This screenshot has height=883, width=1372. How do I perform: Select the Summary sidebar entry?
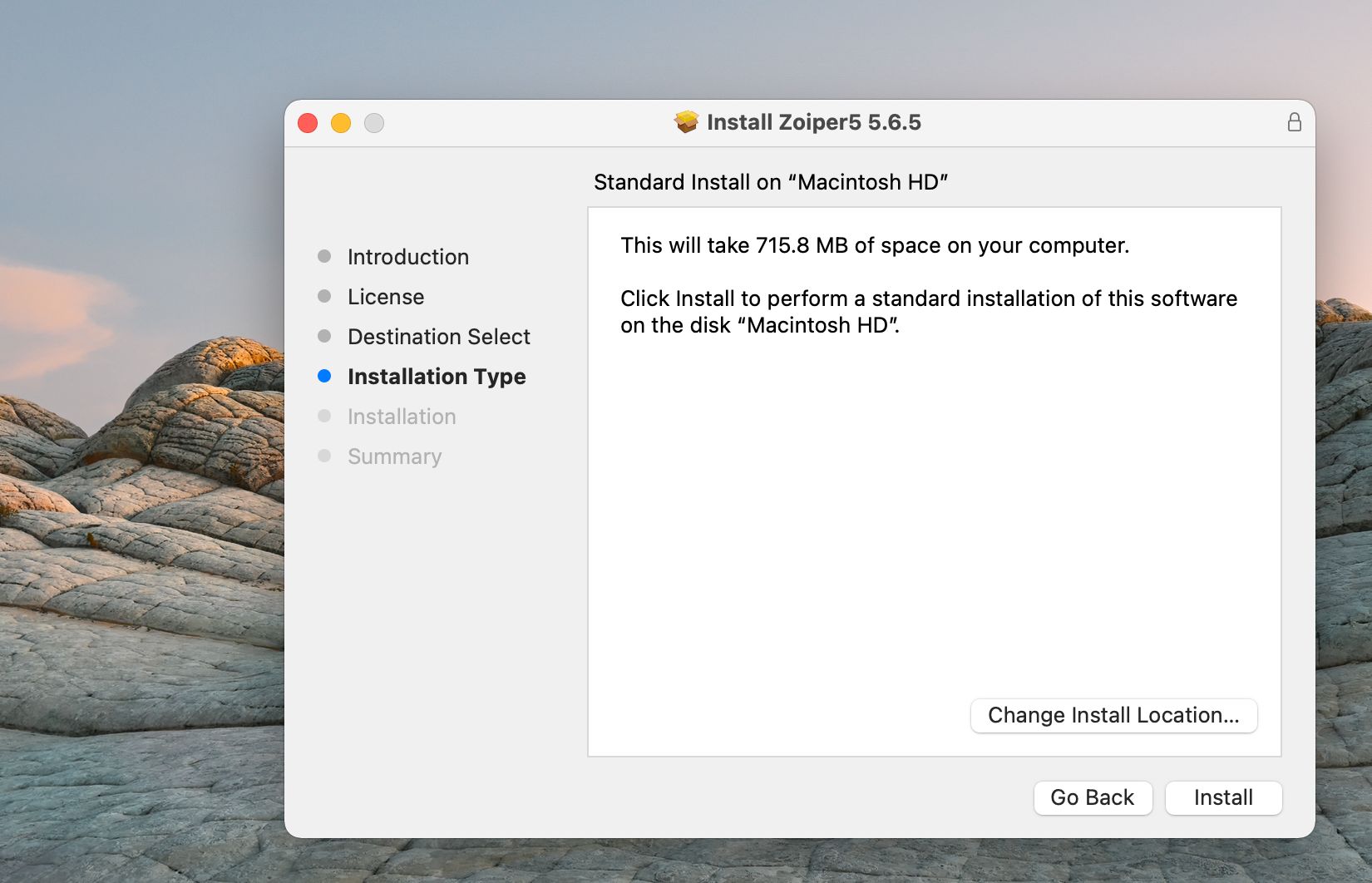tap(394, 456)
